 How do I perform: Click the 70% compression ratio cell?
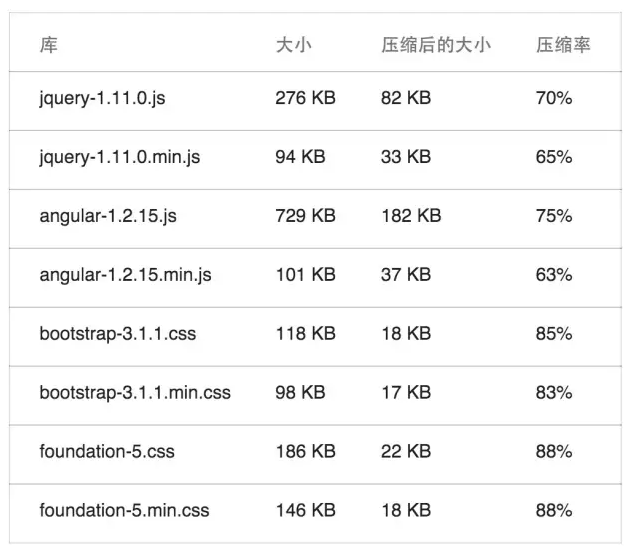553,98
